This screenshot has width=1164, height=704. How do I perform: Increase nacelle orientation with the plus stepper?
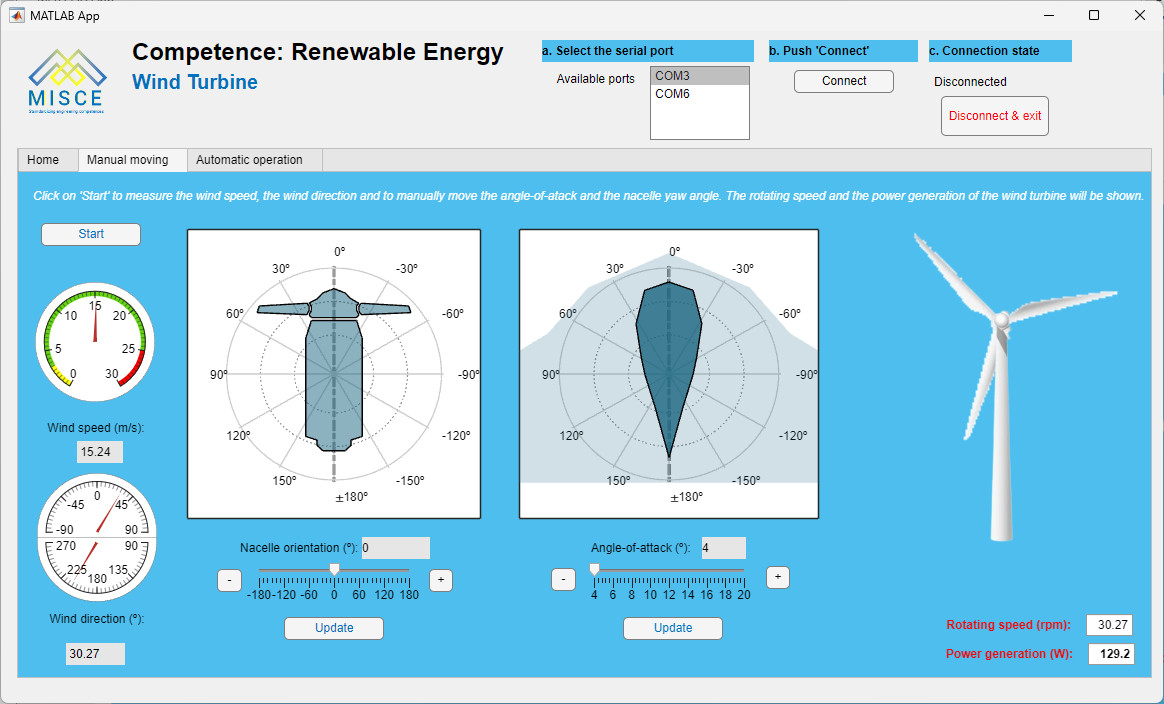pos(441,580)
